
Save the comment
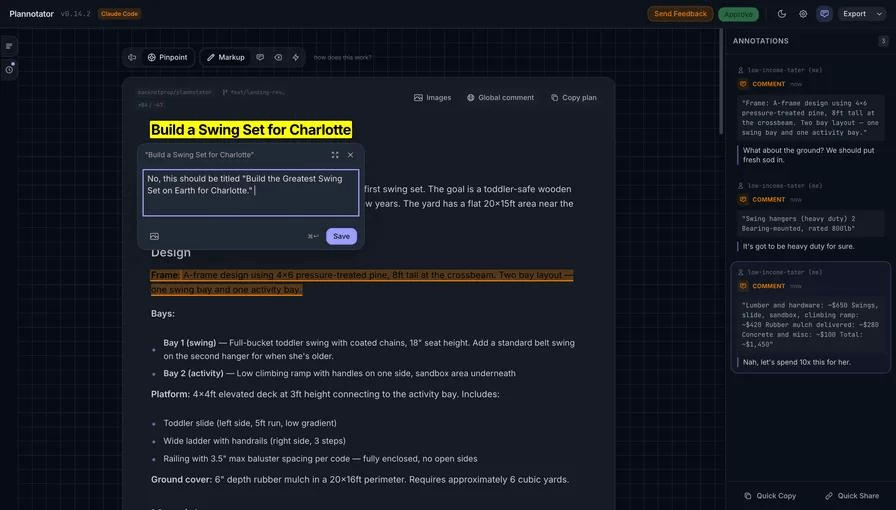click(x=341, y=236)
